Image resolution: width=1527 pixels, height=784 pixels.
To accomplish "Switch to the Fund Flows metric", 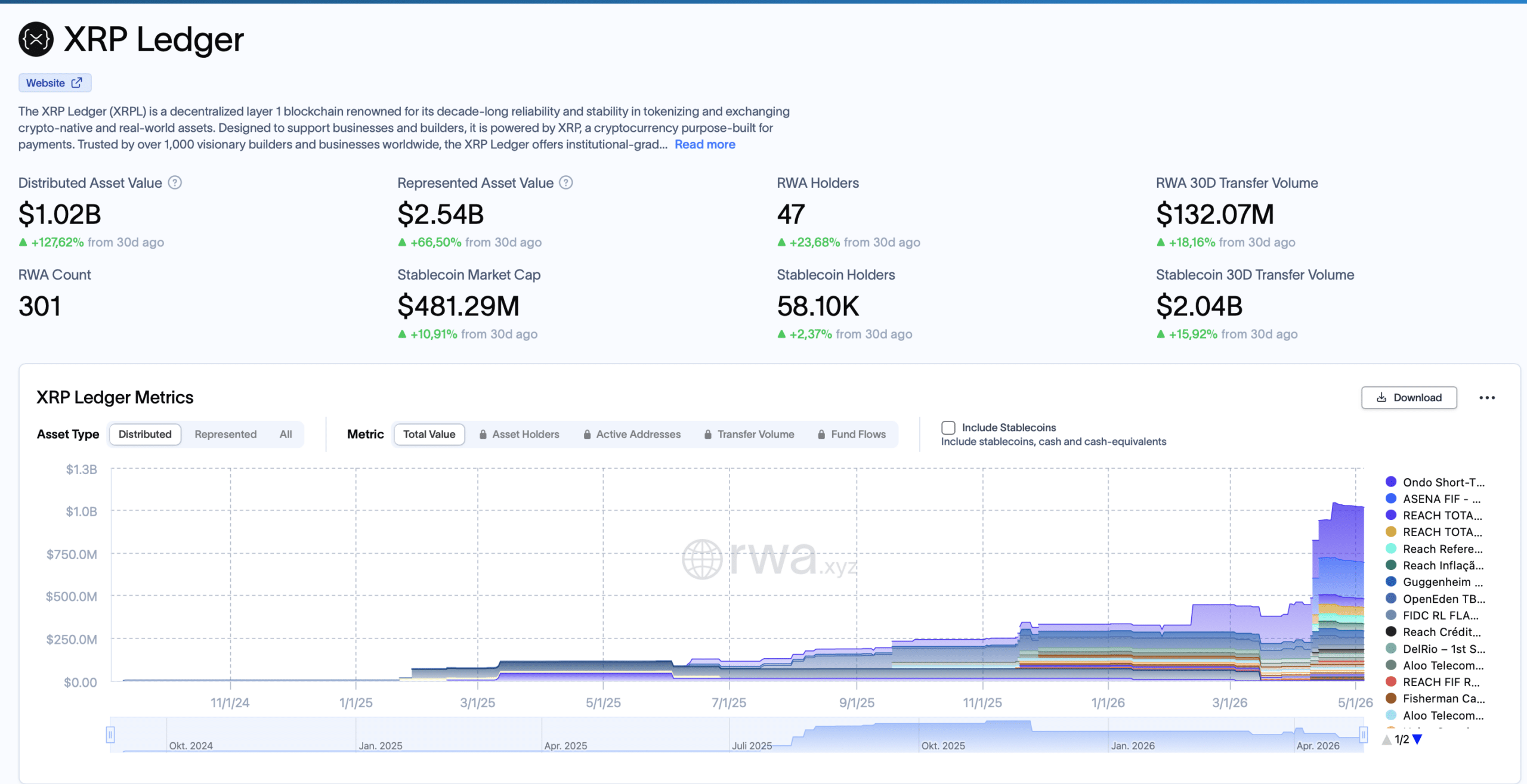I will pyautogui.click(x=852, y=435).
